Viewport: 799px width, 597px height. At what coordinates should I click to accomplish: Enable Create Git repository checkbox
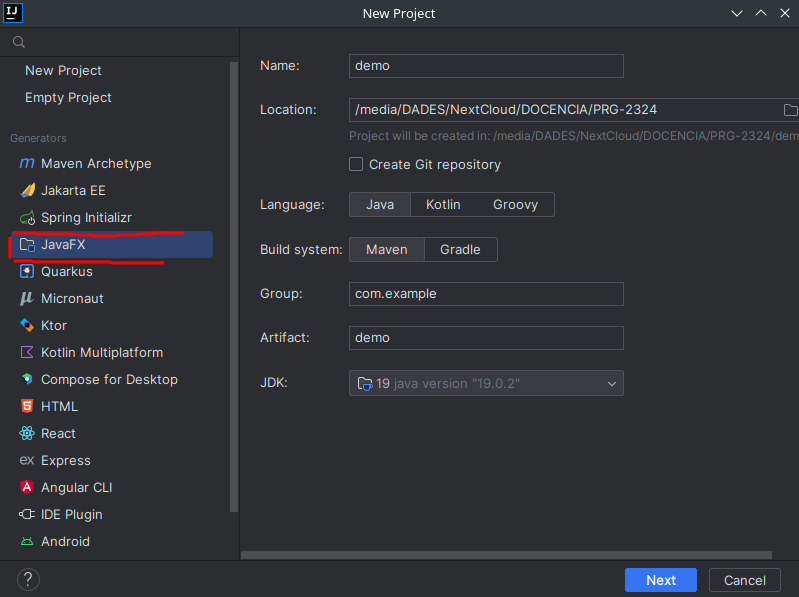[x=356, y=164]
